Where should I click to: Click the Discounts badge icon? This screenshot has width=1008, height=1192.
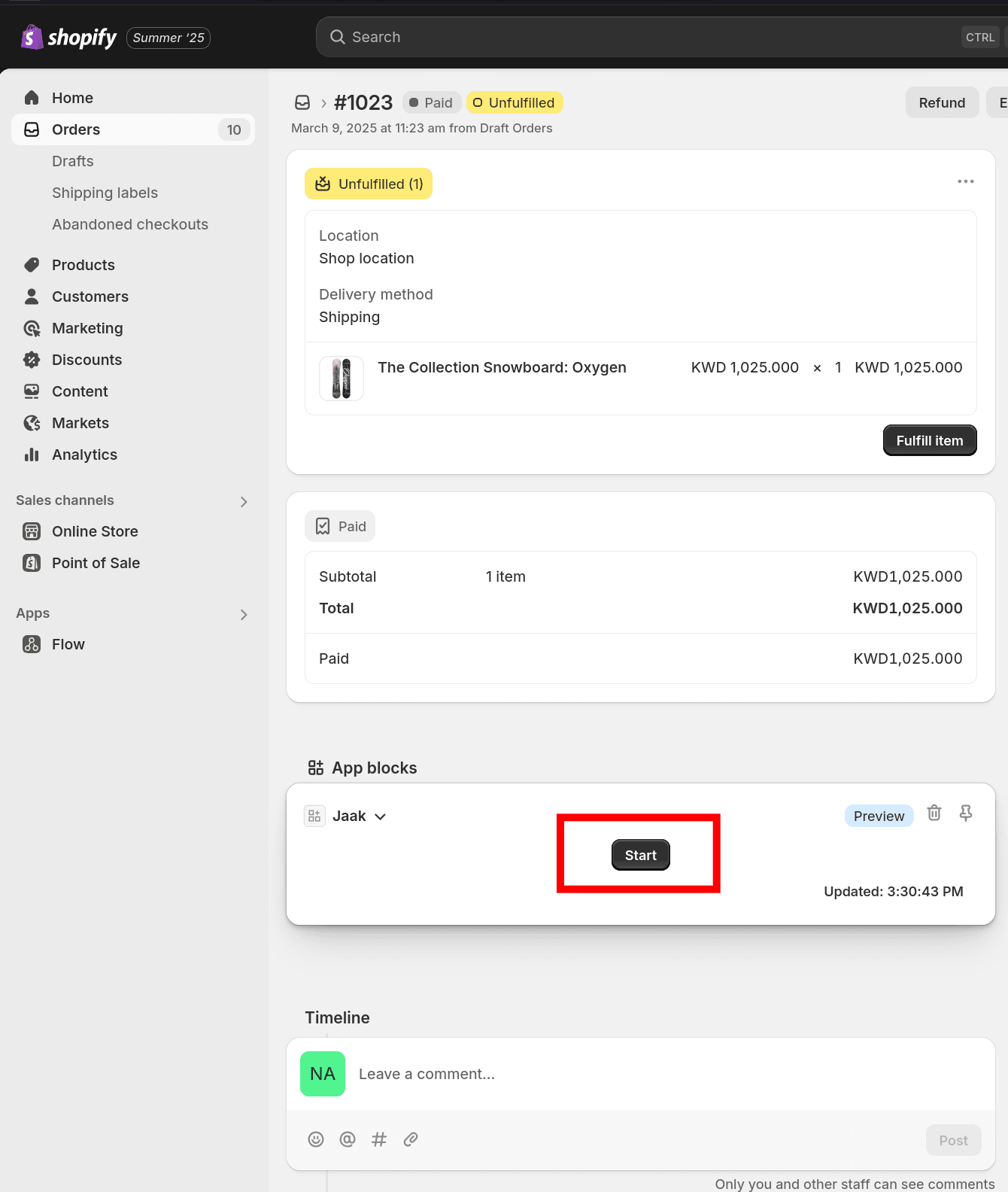tap(32, 360)
